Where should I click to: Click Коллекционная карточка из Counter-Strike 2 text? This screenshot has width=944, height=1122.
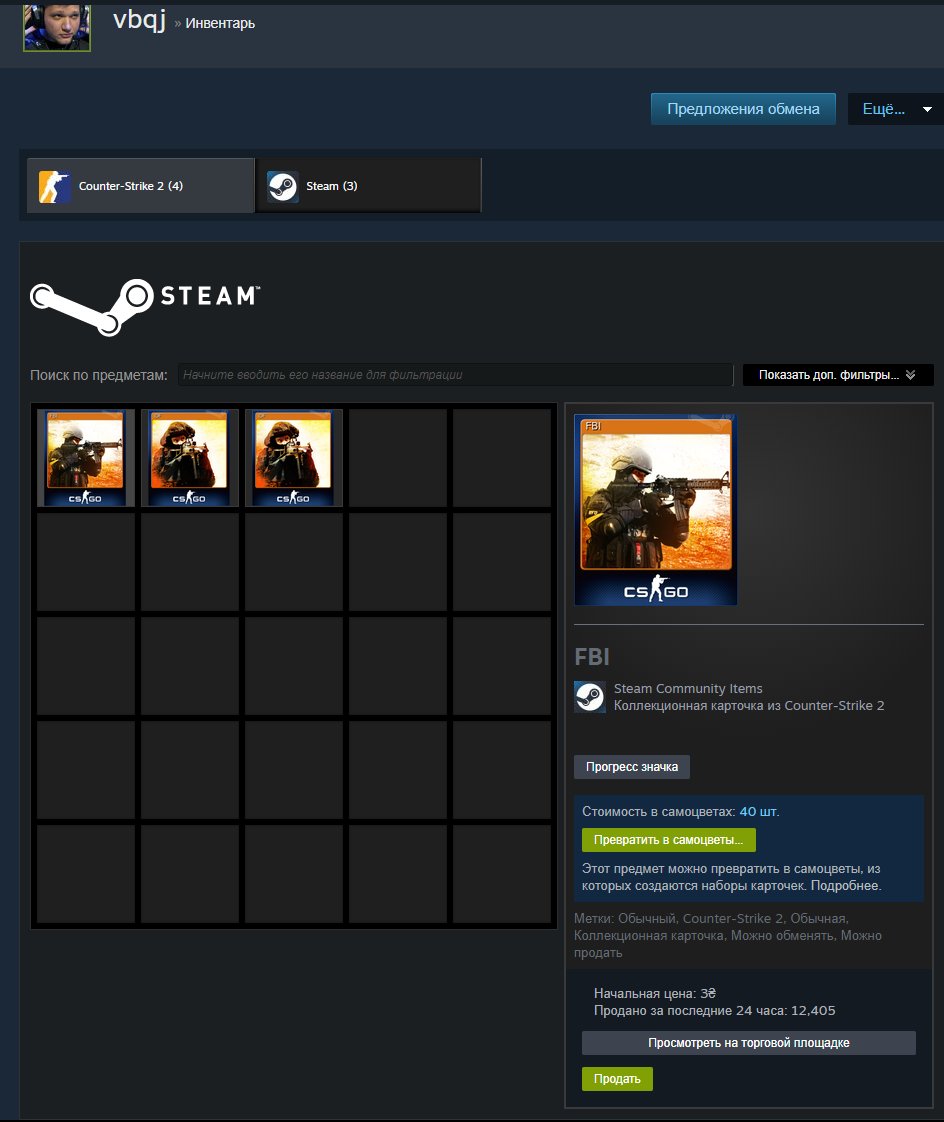[x=749, y=706]
